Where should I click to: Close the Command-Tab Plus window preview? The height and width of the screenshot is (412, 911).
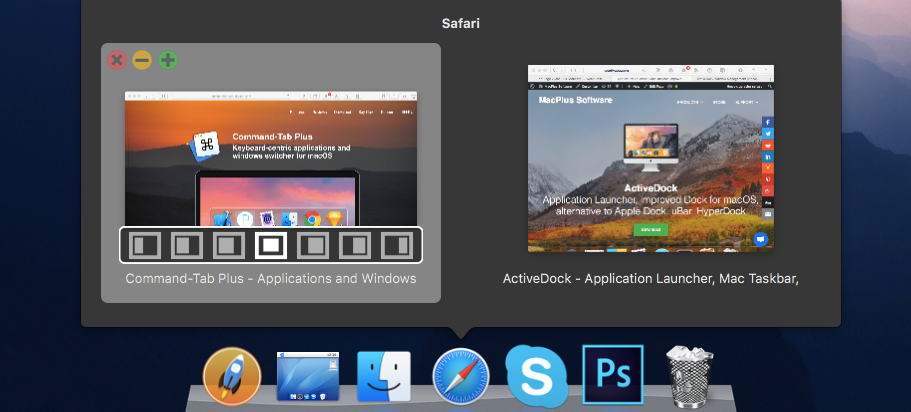point(117,60)
